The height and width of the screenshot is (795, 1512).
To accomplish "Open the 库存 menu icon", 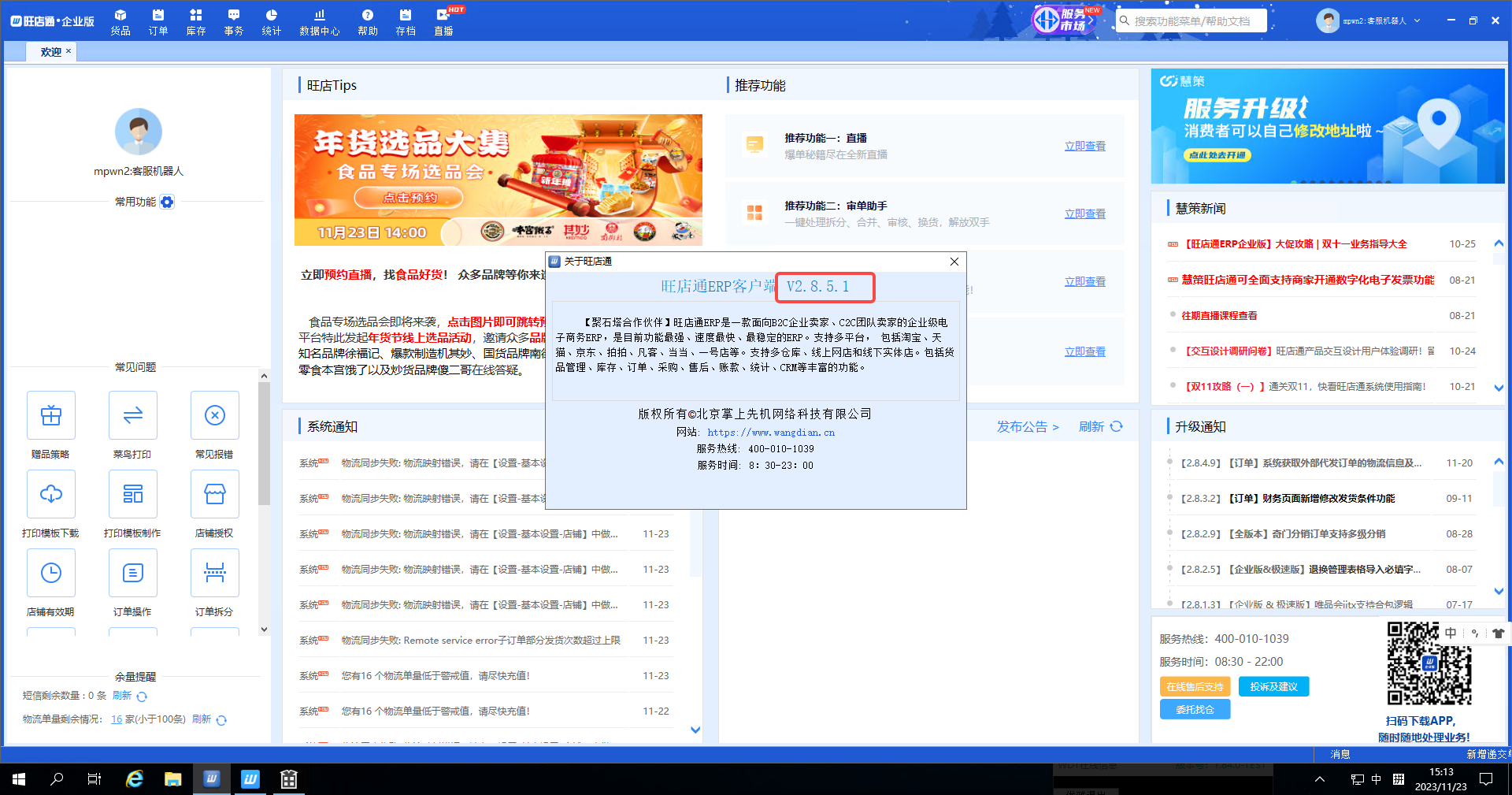I will click(196, 21).
